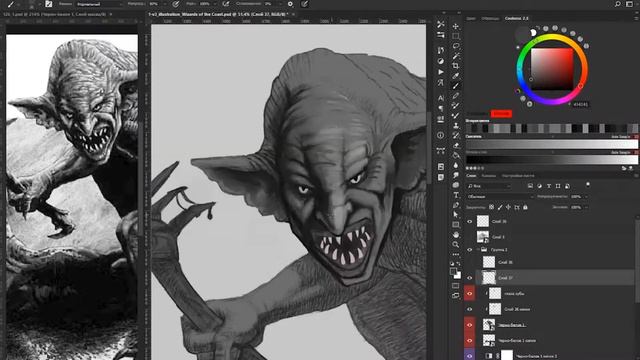Toggle red-marked eye of глаза зубы layer
This screenshot has height=360, width=640.
[x=469, y=293]
